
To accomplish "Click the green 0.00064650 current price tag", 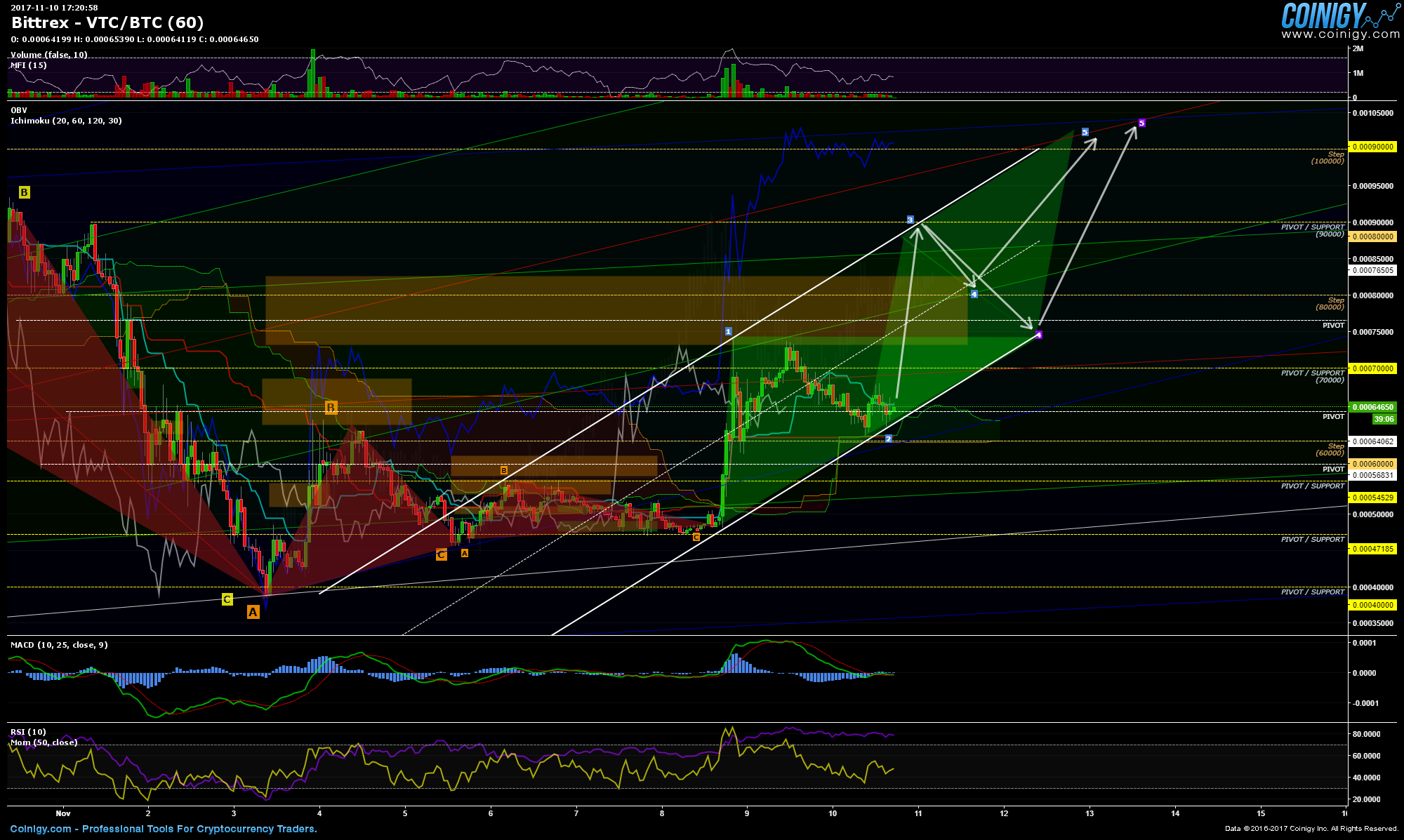I will [x=1373, y=407].
